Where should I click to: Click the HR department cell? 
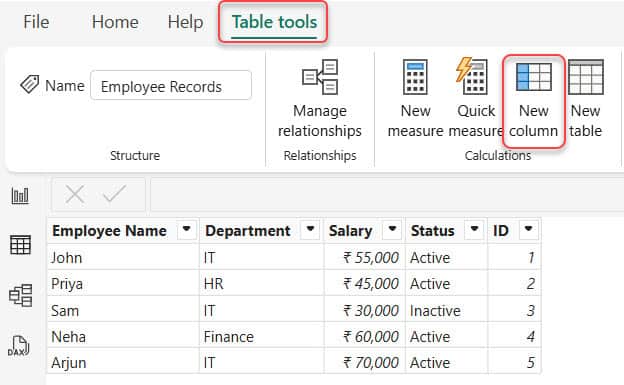(x=262, y=283)
